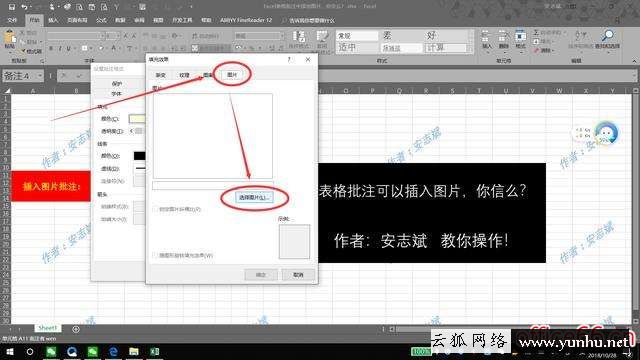Viewport: 640px width, 360px height.
Task: Click the Excel icon on the taskbar
Action: click(x=155, y=351)
